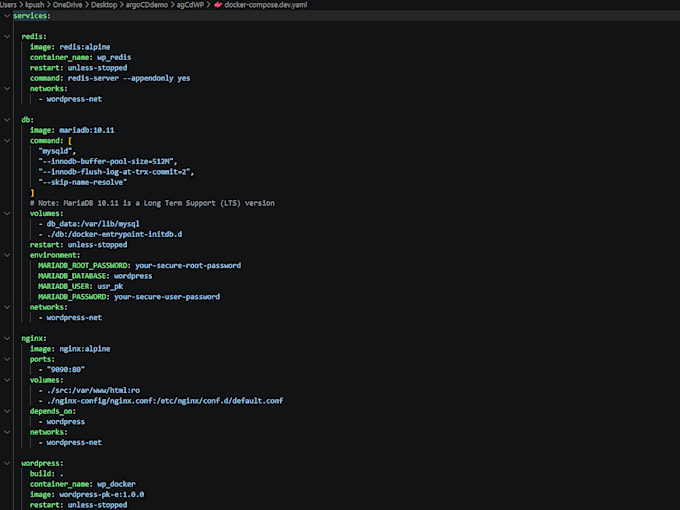
Task: Fold the db service section chevron
Action: tap(7, 120)
